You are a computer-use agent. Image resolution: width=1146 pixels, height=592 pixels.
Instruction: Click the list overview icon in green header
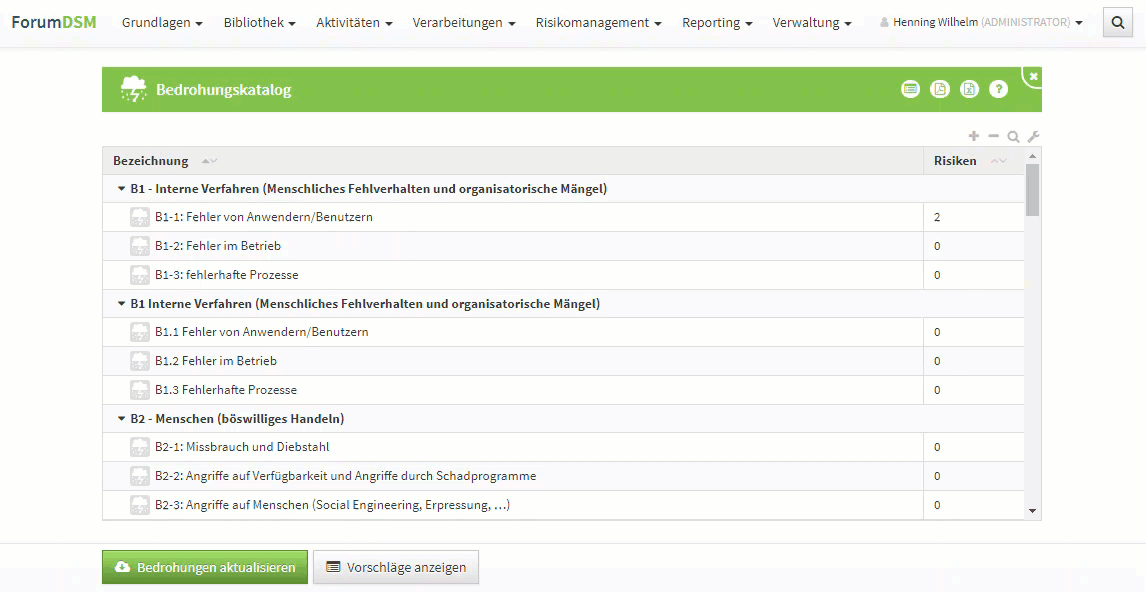910,88
